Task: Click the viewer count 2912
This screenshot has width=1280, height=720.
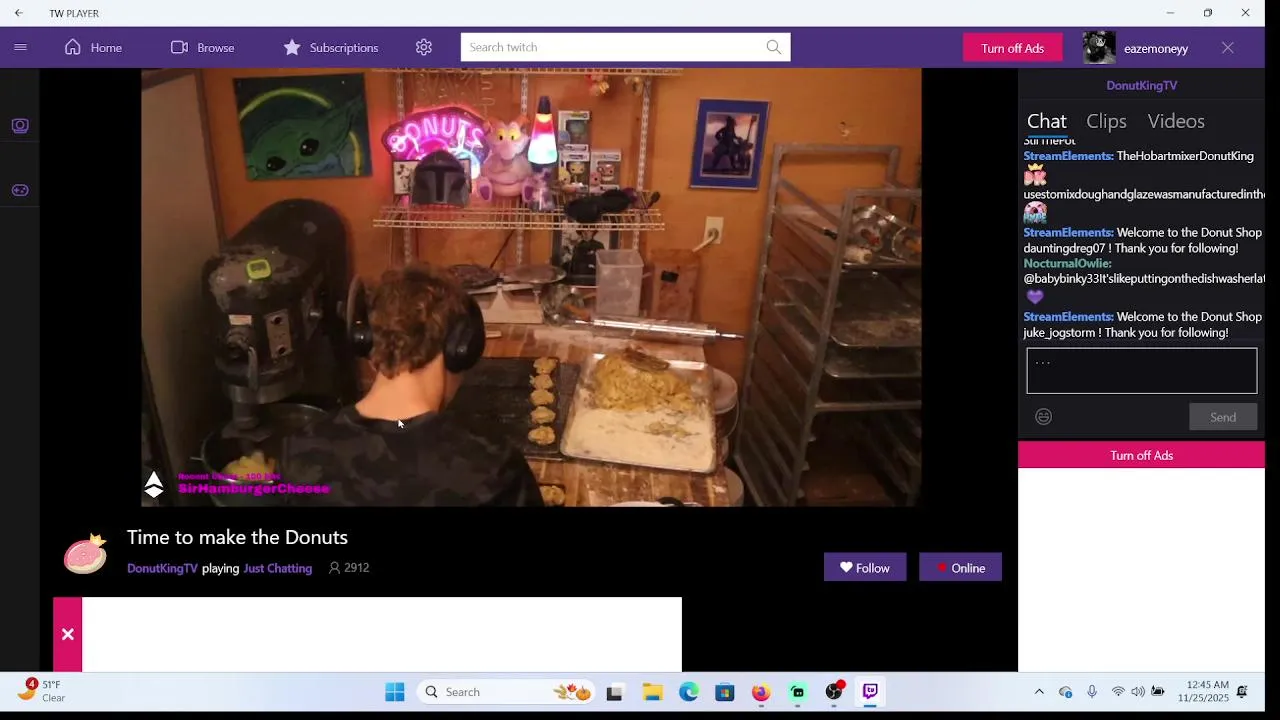Action: (349, 568)
